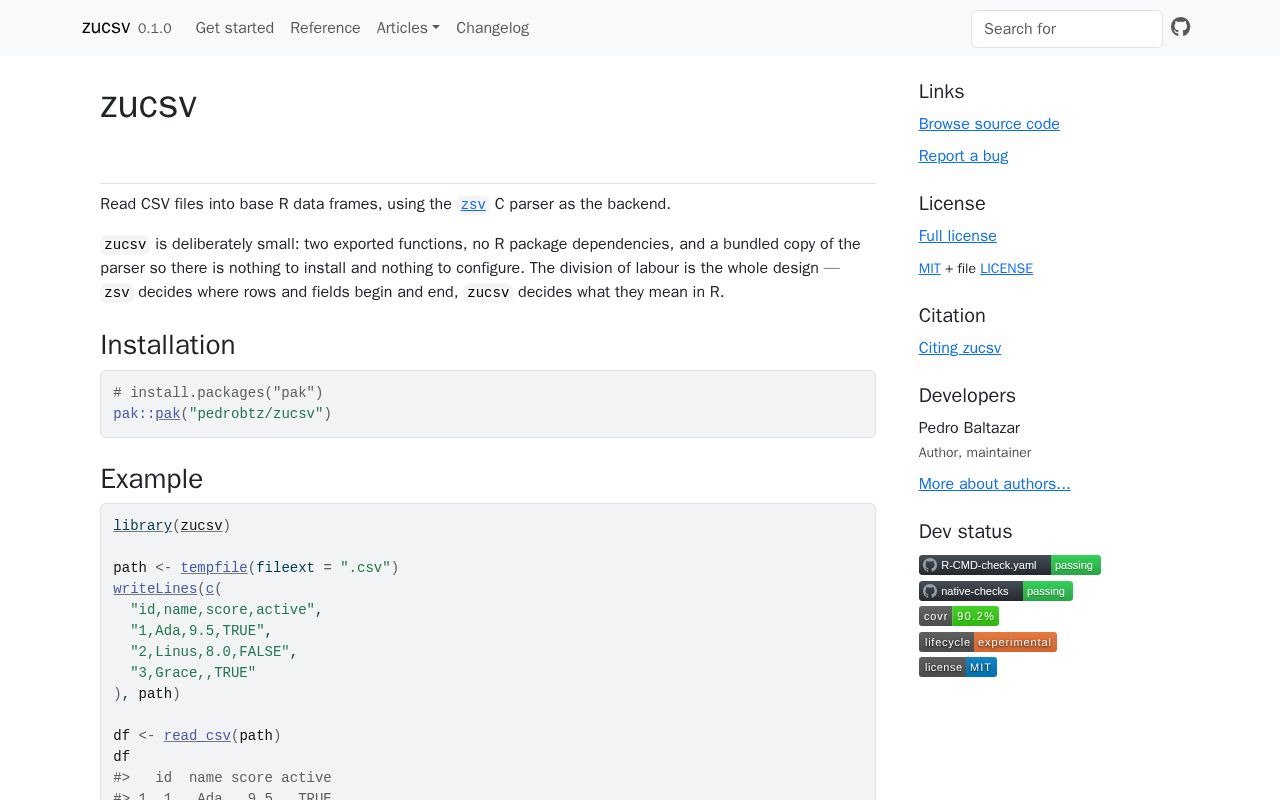
Task: Click the Installation heading
Action: point(168,345)
